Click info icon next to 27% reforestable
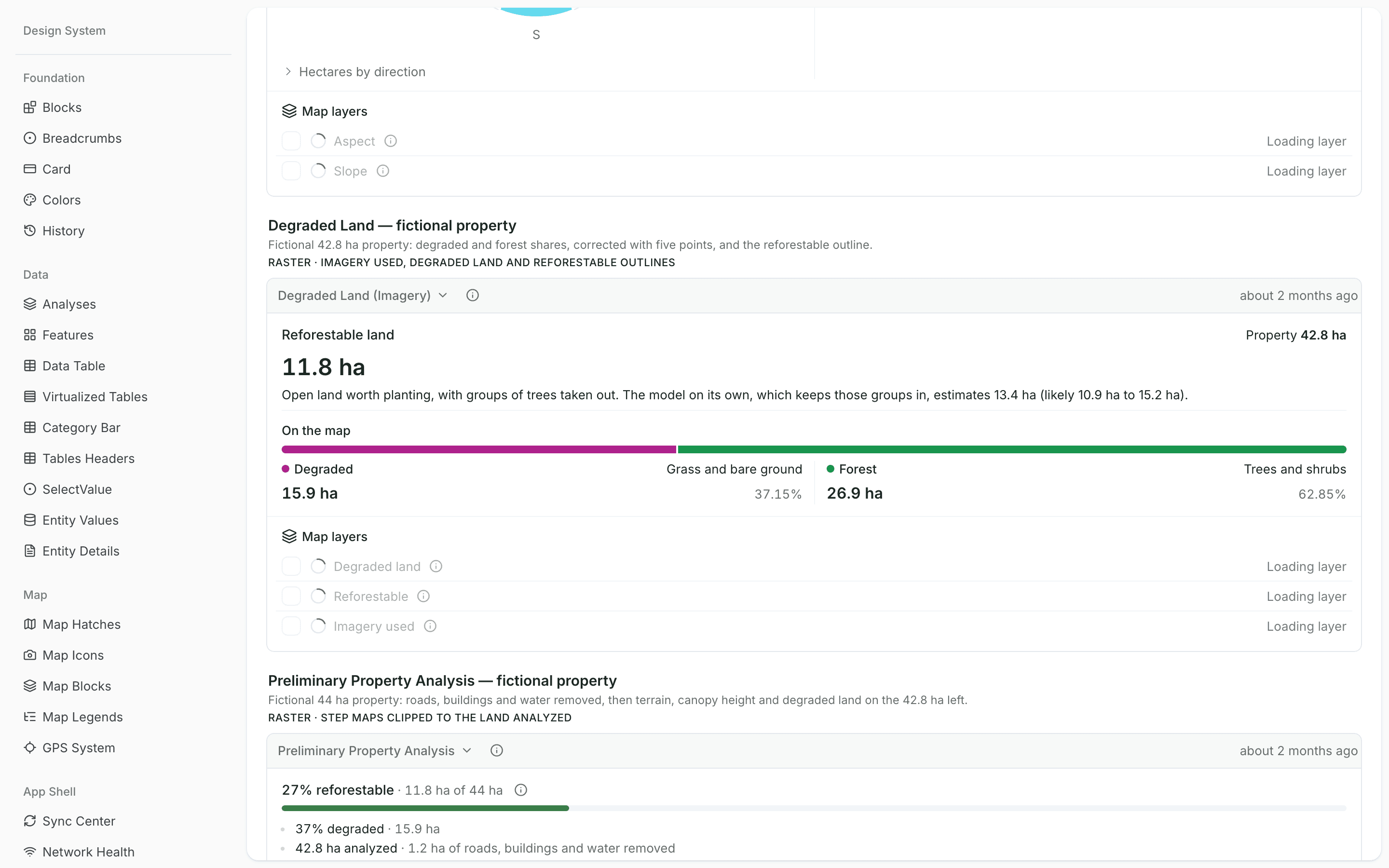The width and height of the screenshot is (1389, 868). [520, 790]
